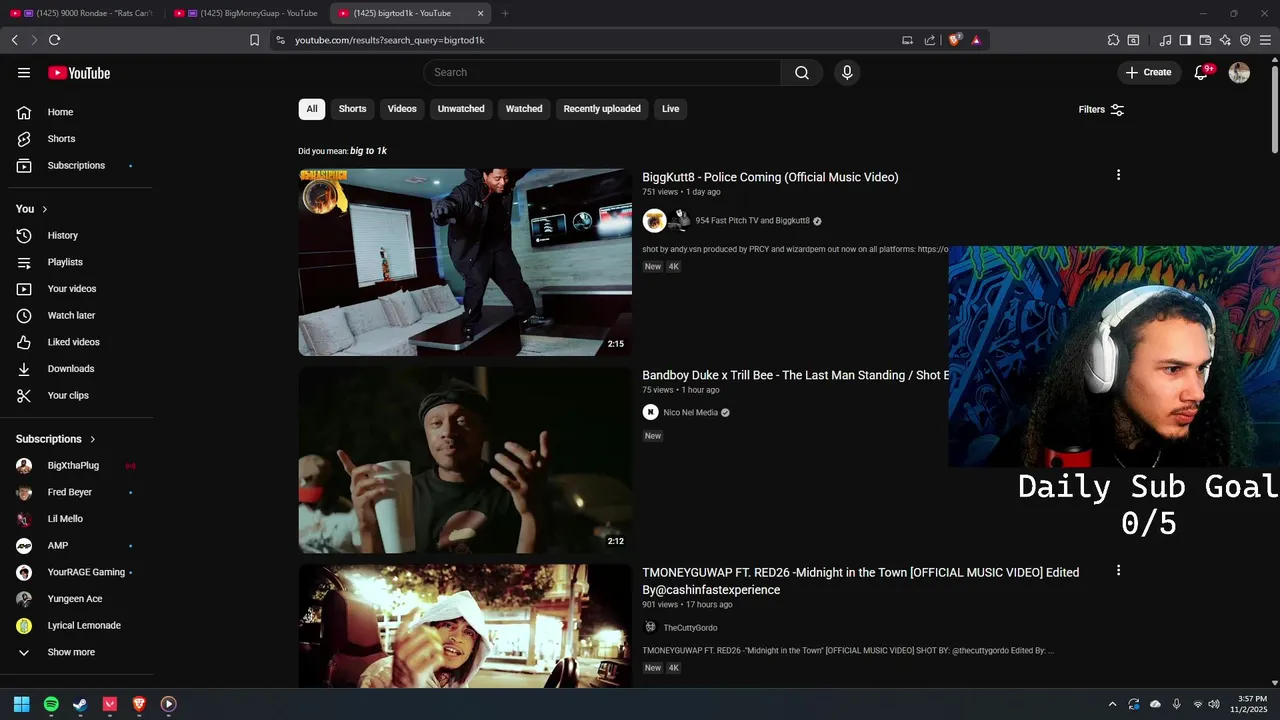Select the Shorts filter chip
1280x720 pixels.
pos(352,109)
